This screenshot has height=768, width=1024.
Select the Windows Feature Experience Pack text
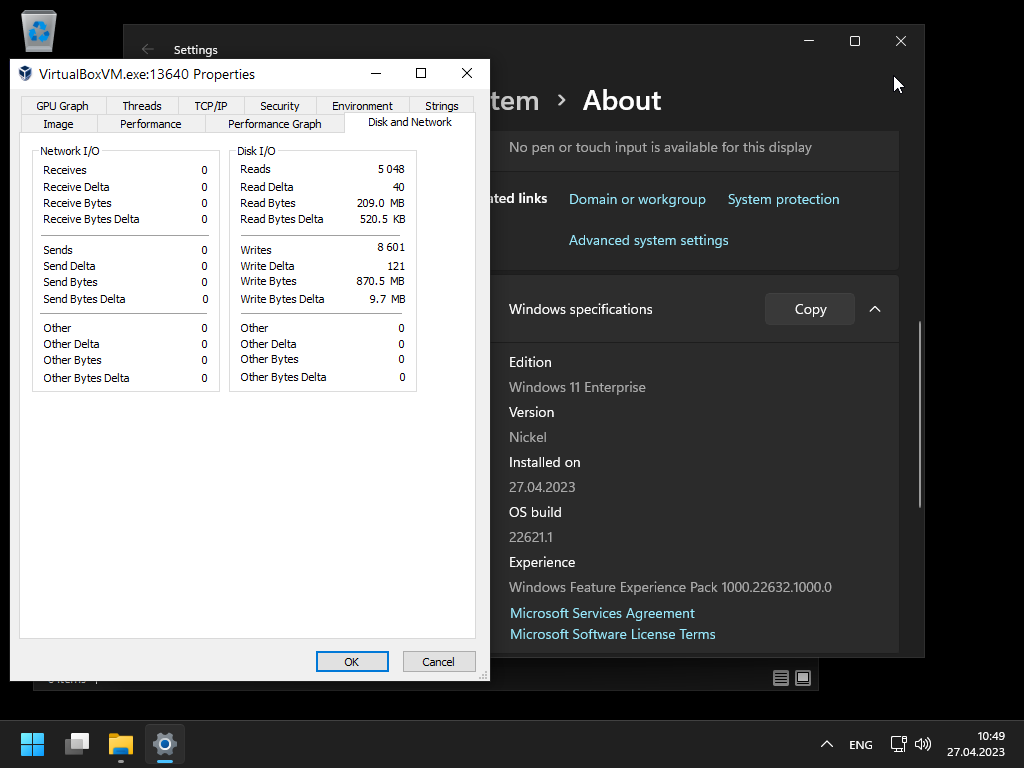670,587
